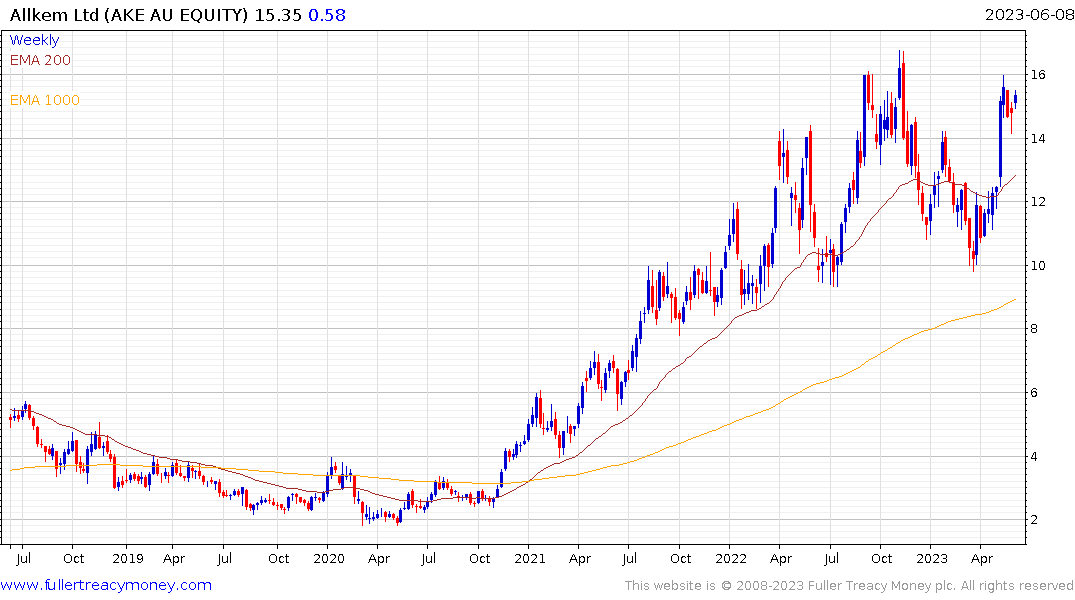Click the 2023 year label on time axis

coord(932,558)
